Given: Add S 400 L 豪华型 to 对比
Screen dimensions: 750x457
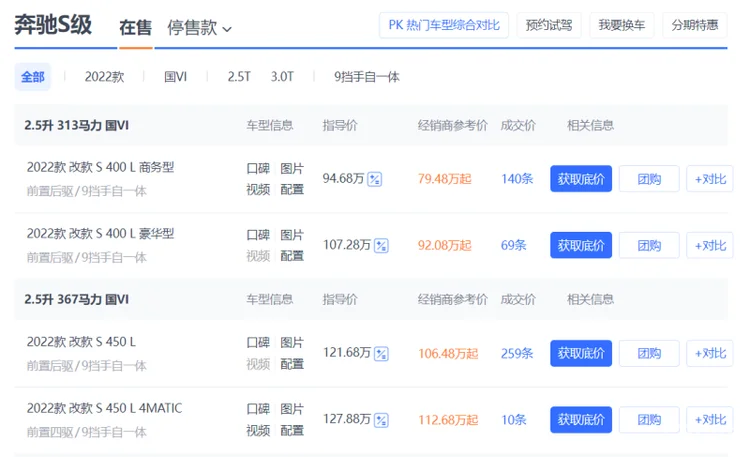Looking at the screenshot, I should pyautogui.click(x=710, y=245).
